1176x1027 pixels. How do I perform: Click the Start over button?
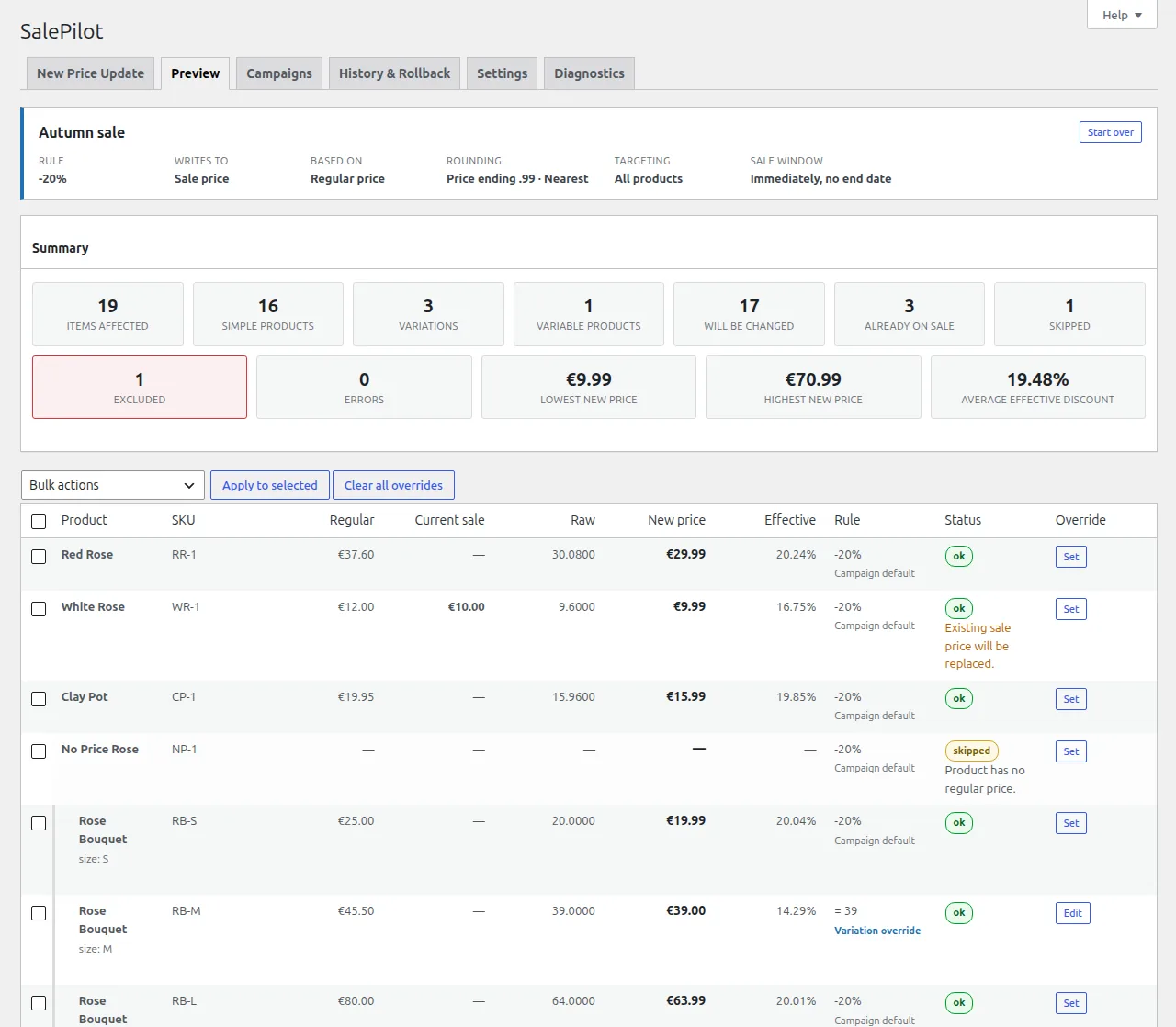[1110, 132]
